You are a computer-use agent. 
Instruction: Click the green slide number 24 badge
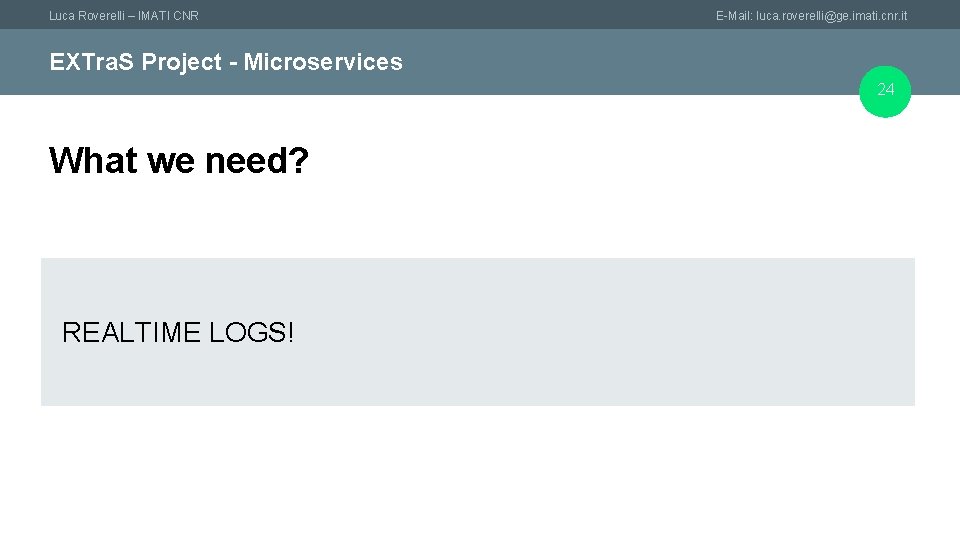[x=886, y=91]
